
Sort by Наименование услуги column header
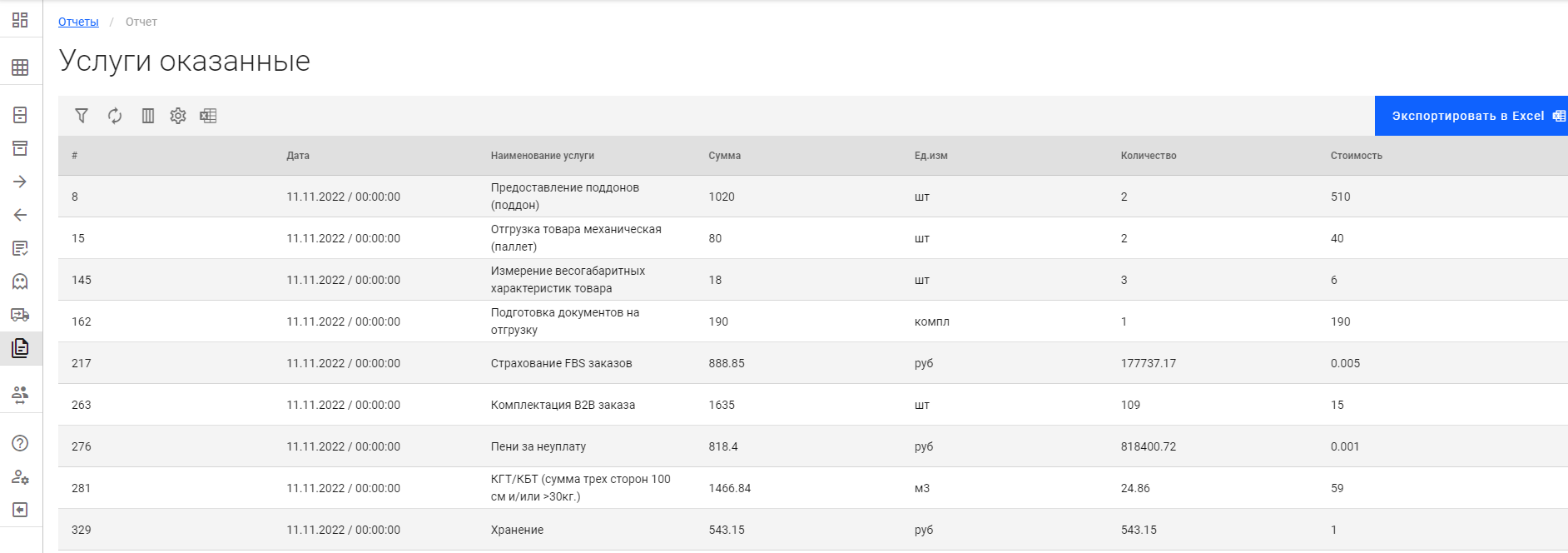543,156
